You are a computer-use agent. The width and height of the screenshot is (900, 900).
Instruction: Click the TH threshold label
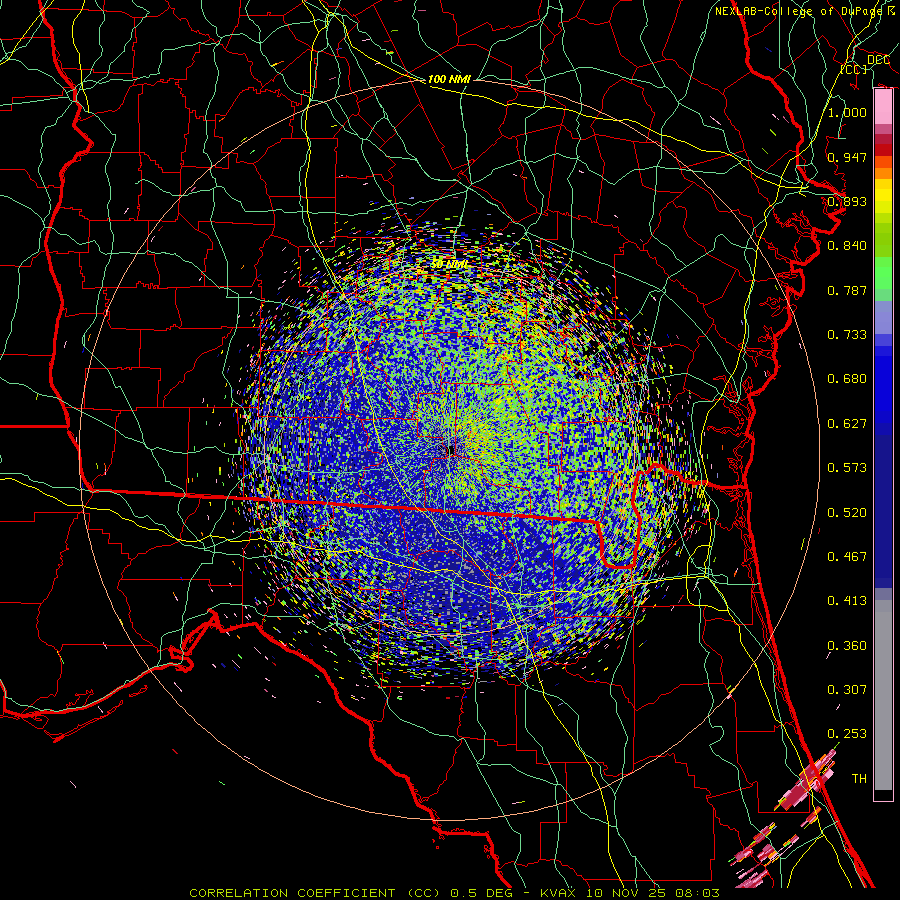tap(859, 778)
